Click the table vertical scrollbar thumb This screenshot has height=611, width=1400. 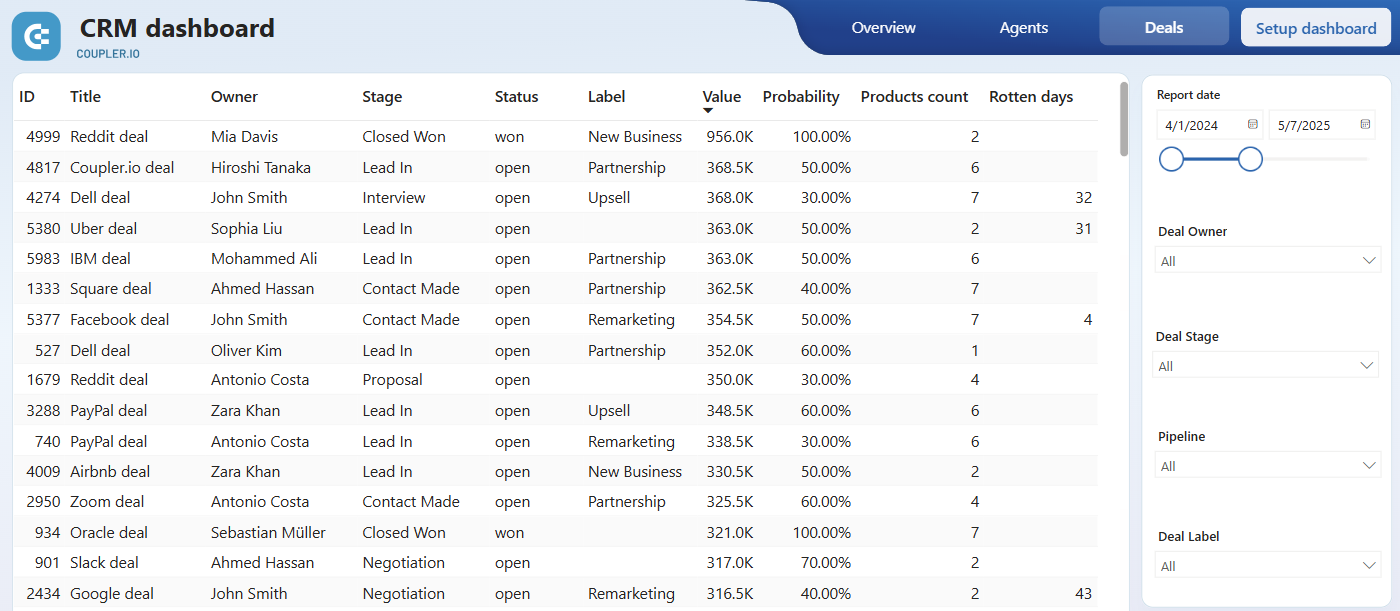(x=1124, y=118)
